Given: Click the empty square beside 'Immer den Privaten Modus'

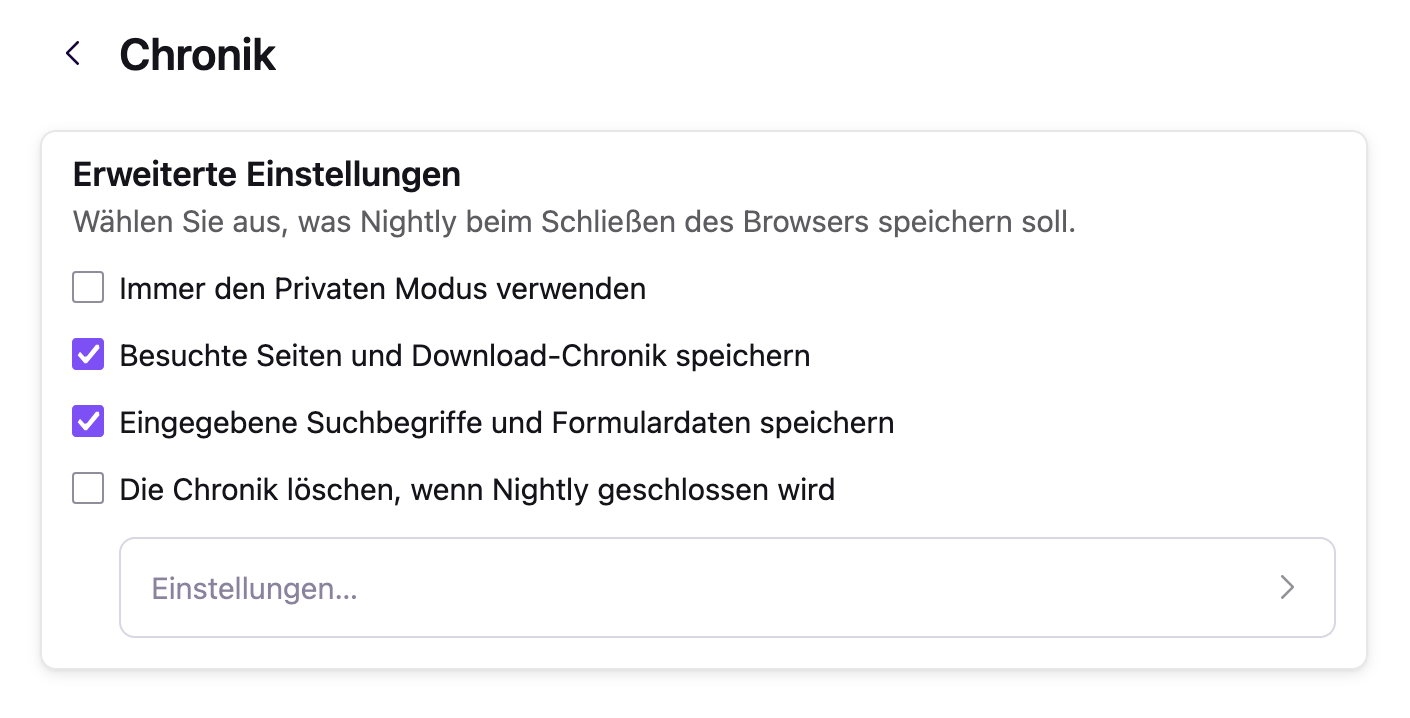Looking at the screenshot, I should click(88, 289).
